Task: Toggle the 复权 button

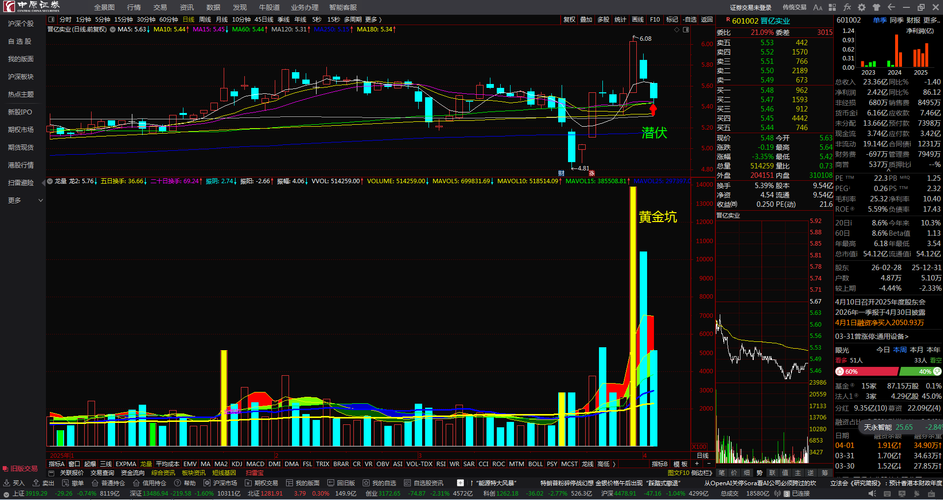Action: [569, 19]
